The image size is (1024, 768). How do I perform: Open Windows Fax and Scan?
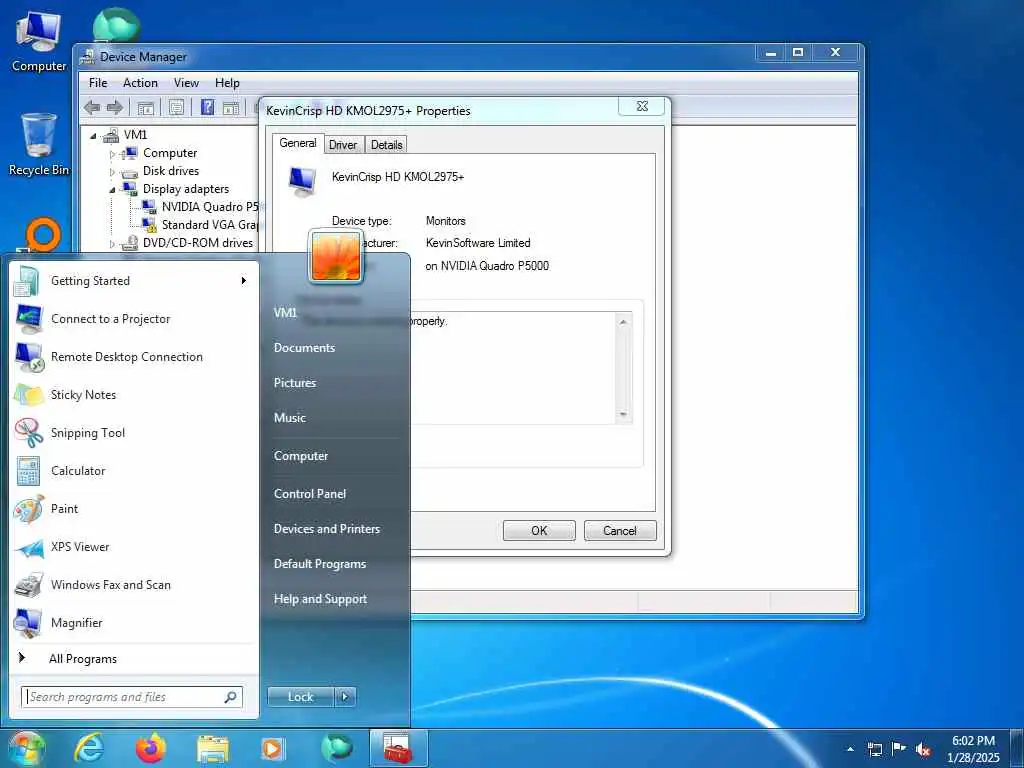pyautogui.click(x=133, y=584)
